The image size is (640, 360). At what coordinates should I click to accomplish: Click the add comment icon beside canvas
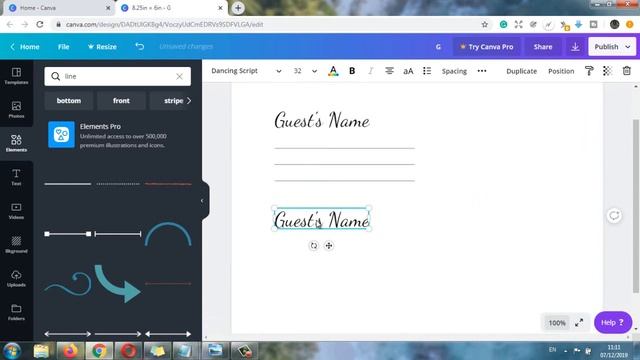pyautogui.click(x=614, y=216)
